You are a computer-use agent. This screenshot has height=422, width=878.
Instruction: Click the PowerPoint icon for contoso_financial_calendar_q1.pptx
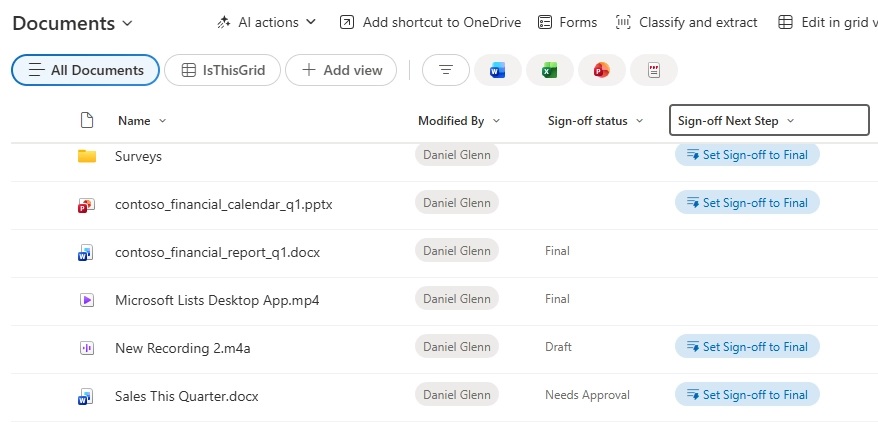(86, 205)
